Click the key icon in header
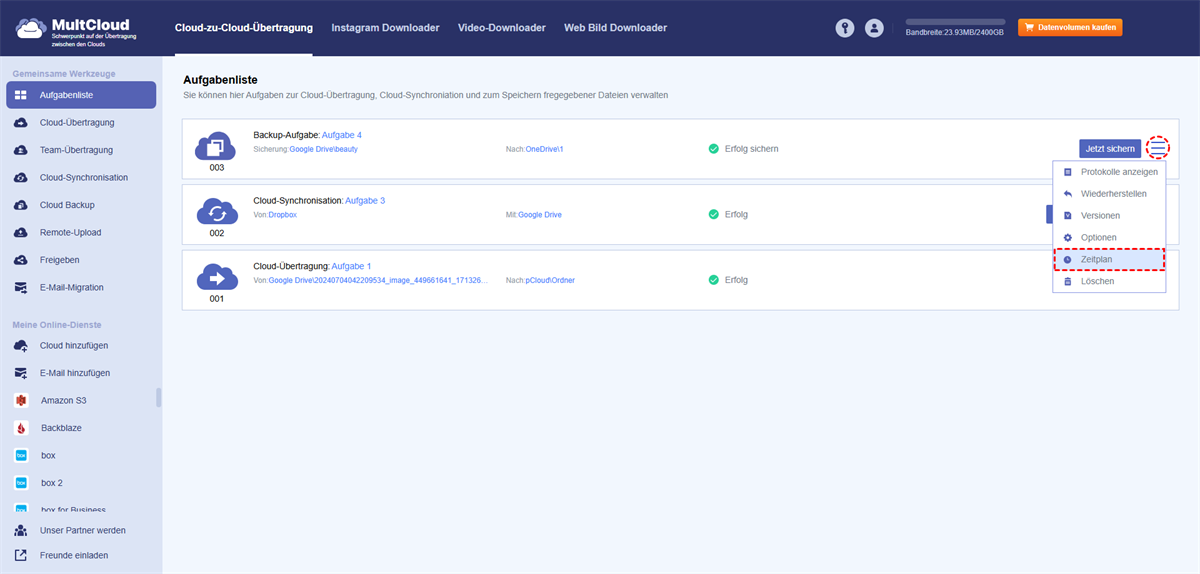1200x574 pixels. [845, 28]
